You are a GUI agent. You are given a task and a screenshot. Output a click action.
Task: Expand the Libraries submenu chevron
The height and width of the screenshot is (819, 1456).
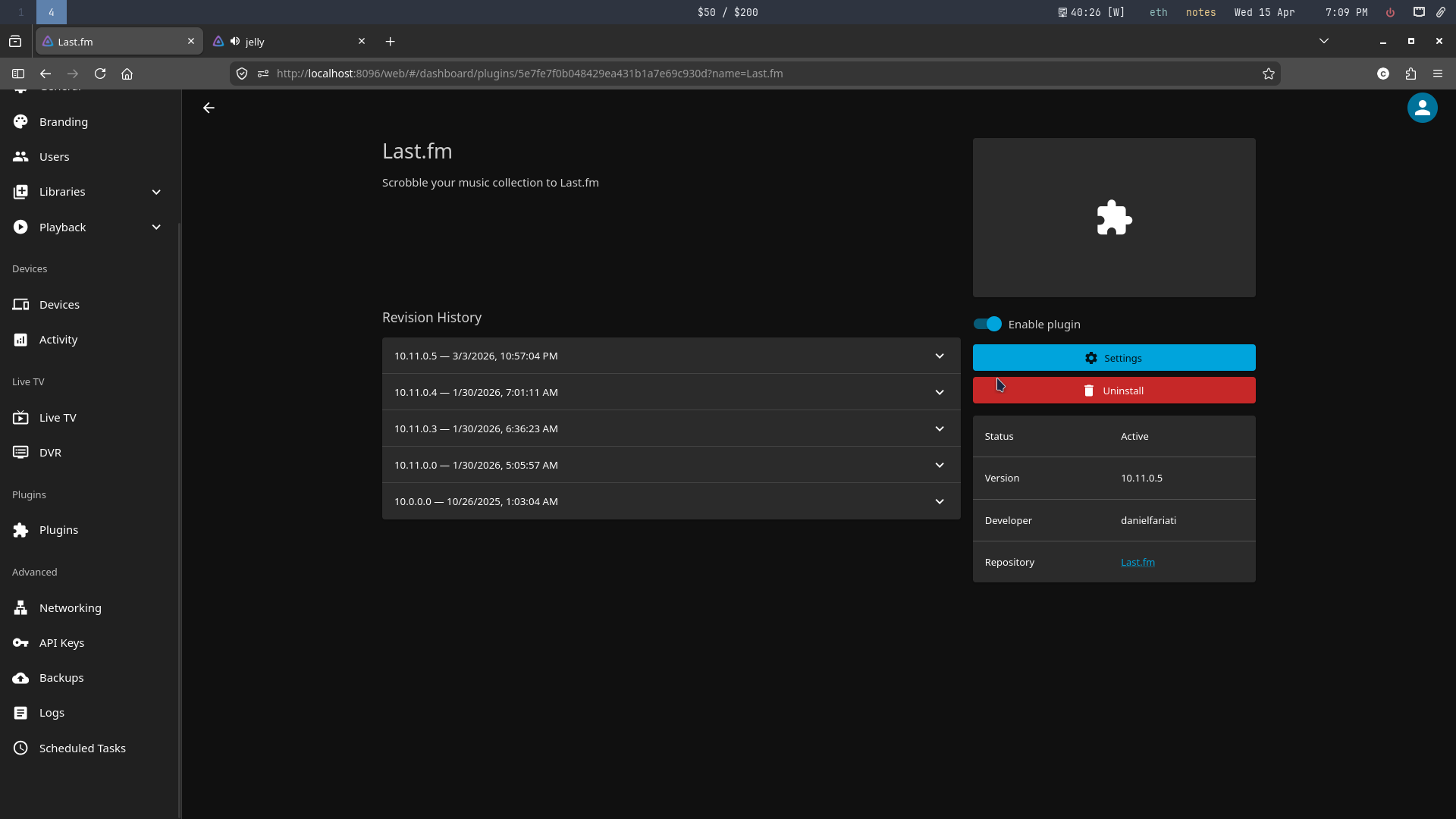point(156,192)
